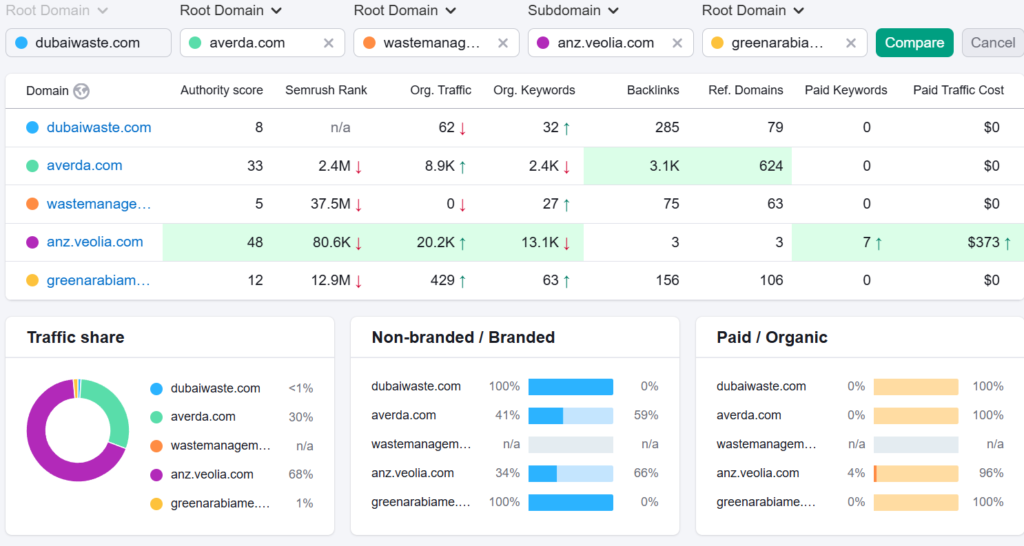Open the second Root Domain dropdown

click(230, 11)
